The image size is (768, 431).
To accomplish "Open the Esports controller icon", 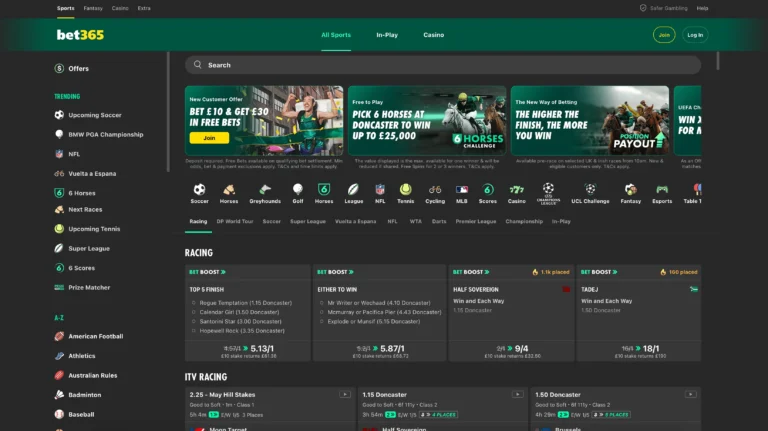I will 662,193.
